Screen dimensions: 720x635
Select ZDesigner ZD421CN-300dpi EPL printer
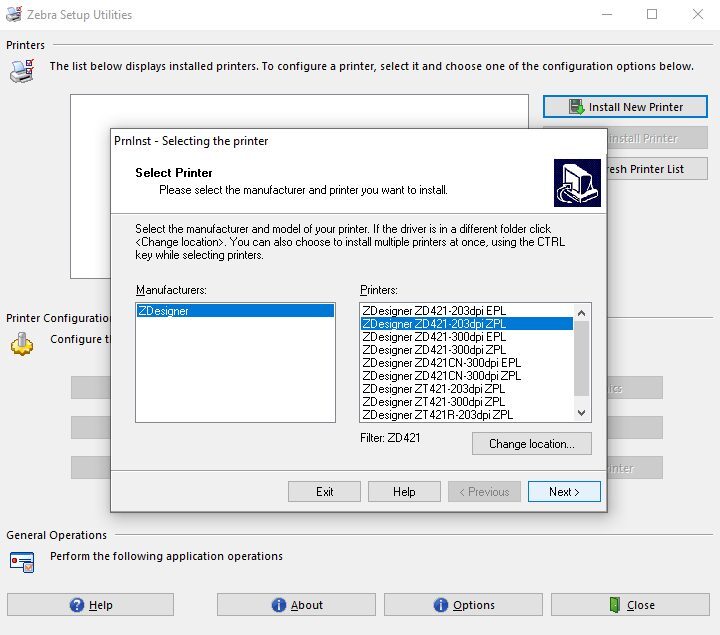467,363
